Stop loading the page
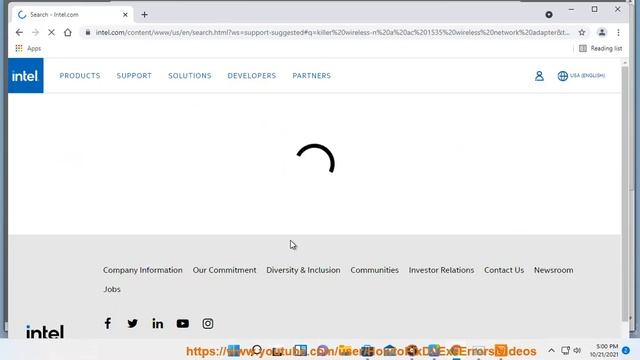The height and width of the screenshot is (360, 640). pyautogui.click(x=51, y=32)
